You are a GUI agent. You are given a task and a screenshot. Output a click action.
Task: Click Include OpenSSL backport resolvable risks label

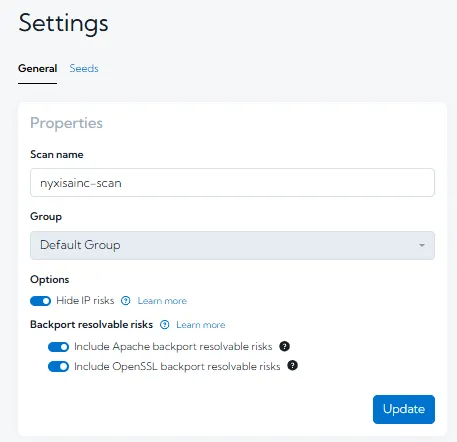click(177, 366)
